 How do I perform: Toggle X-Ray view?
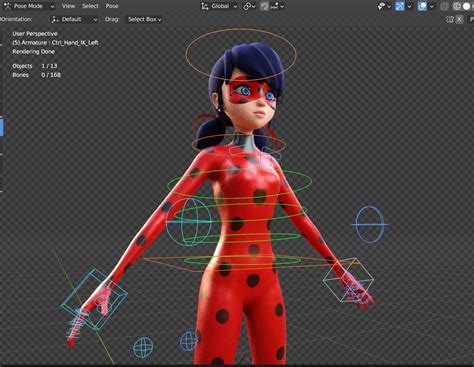point(444,6)
